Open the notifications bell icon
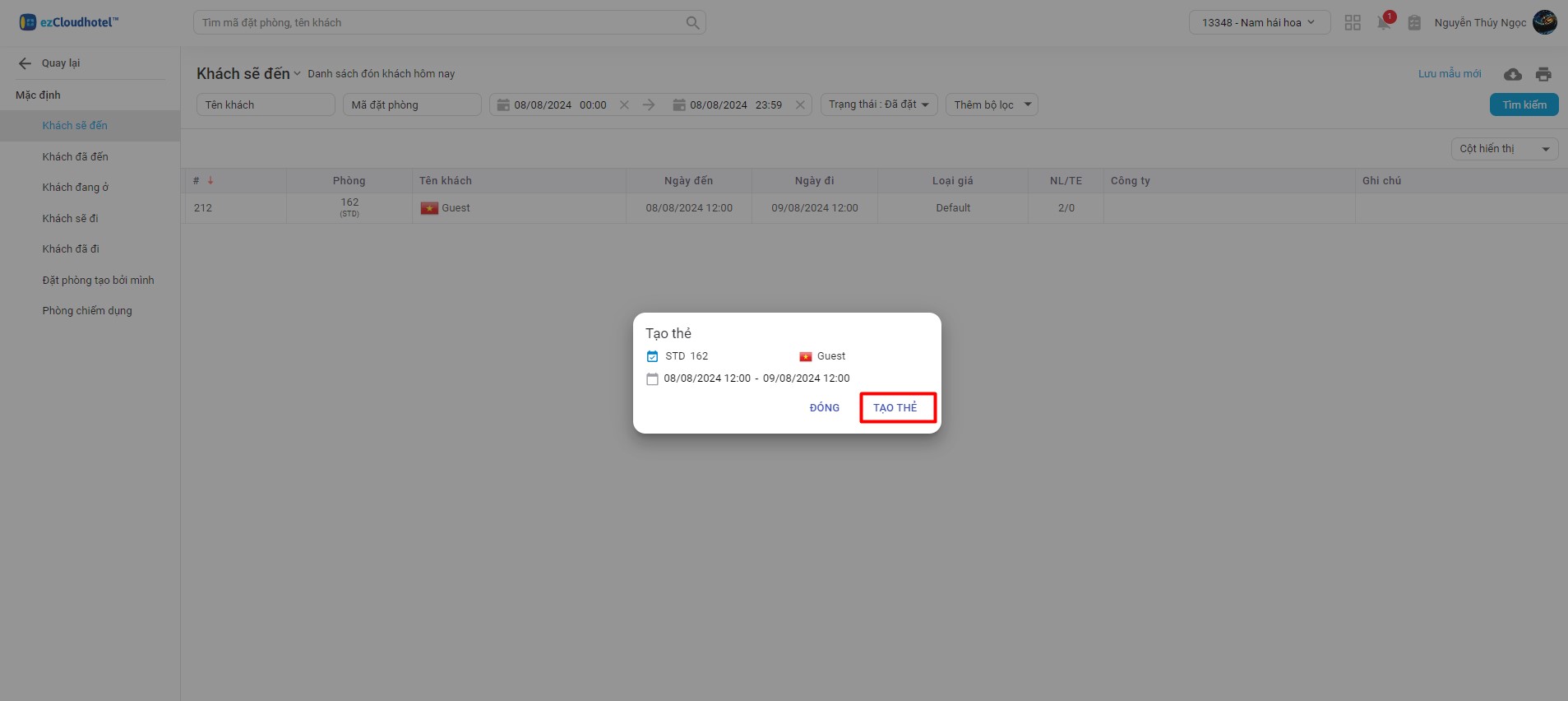This screenshot has height=701, width=1568. click(x=1384, y=23)
